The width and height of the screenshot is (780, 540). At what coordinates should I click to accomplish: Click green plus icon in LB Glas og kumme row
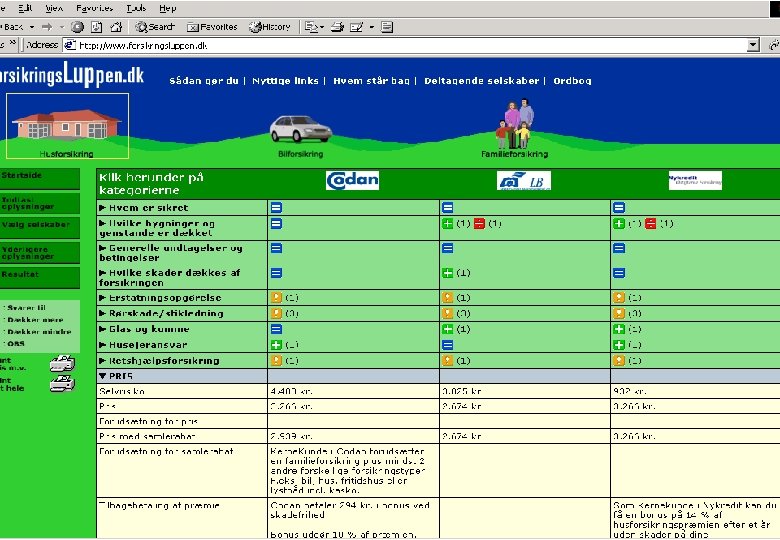click(x=448, y=329)
